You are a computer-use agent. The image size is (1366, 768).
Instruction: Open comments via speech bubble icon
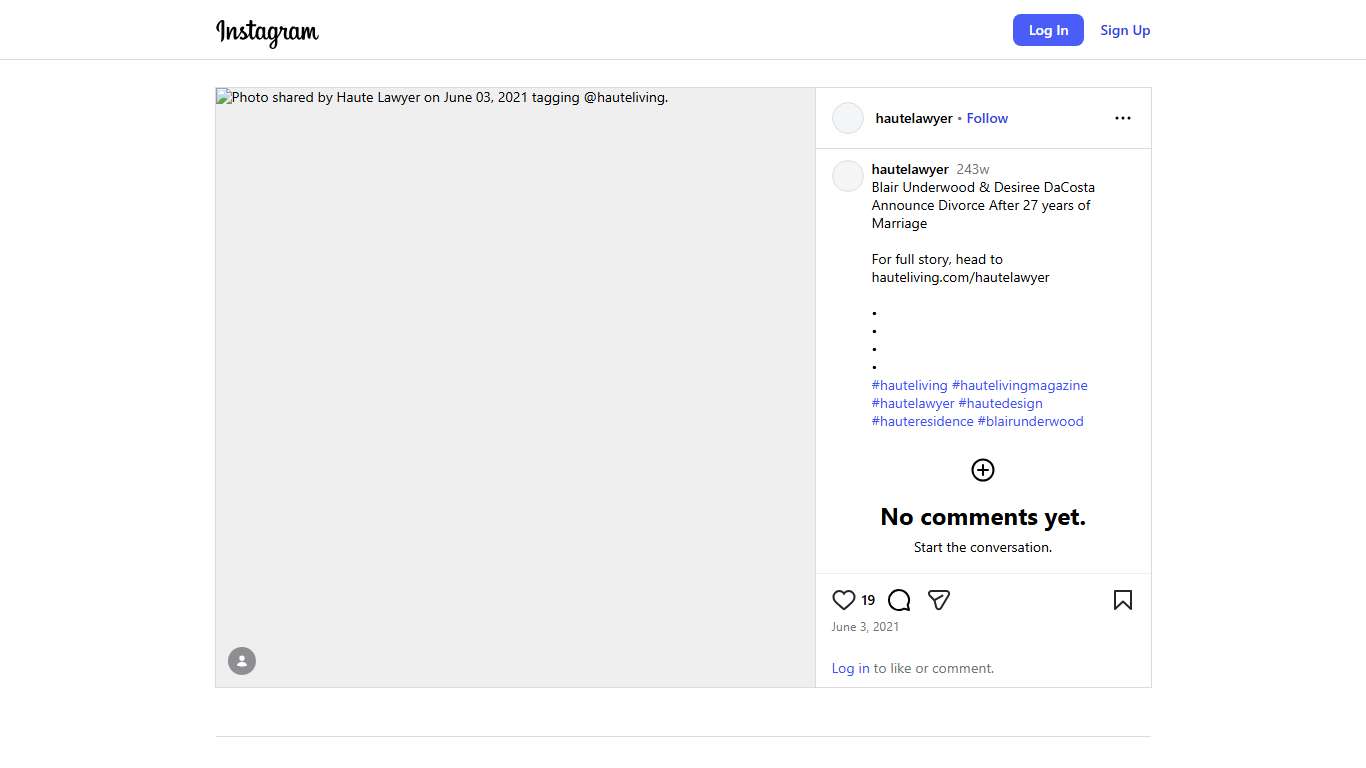(899, 600)
